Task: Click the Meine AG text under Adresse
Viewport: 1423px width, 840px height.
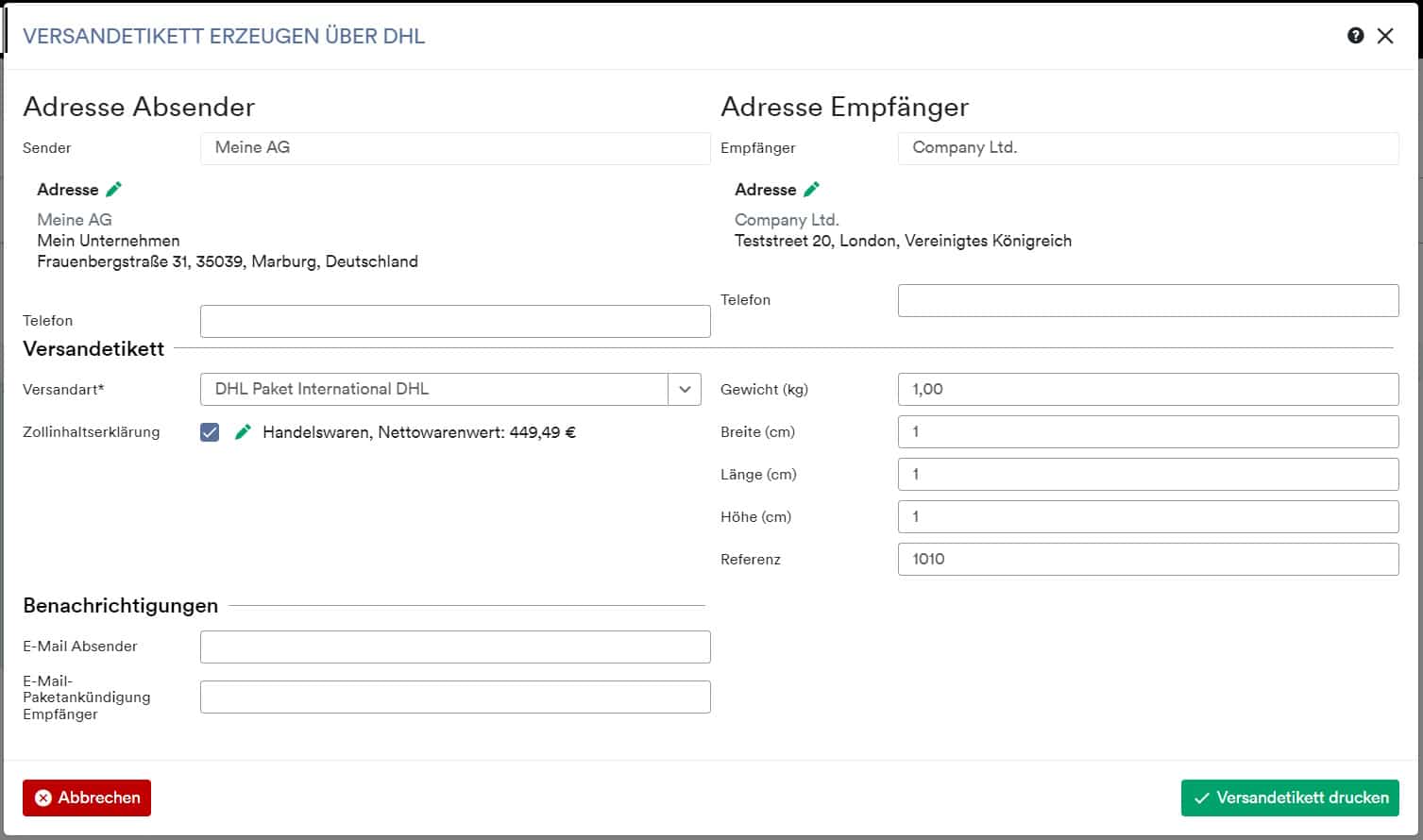Action: tap(75, 220)
